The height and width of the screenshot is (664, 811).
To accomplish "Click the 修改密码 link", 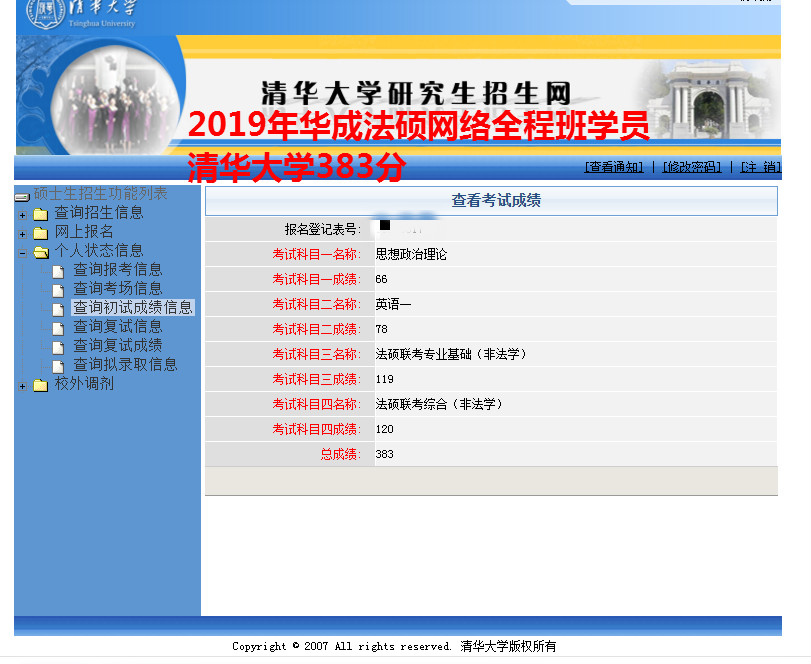I will (x=692, y=167).
